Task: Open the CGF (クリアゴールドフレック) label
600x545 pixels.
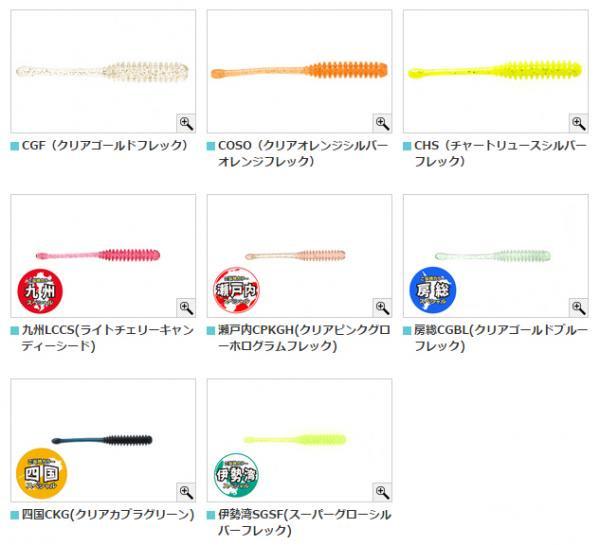Action: pyautogui.click(x=105, y=145)
